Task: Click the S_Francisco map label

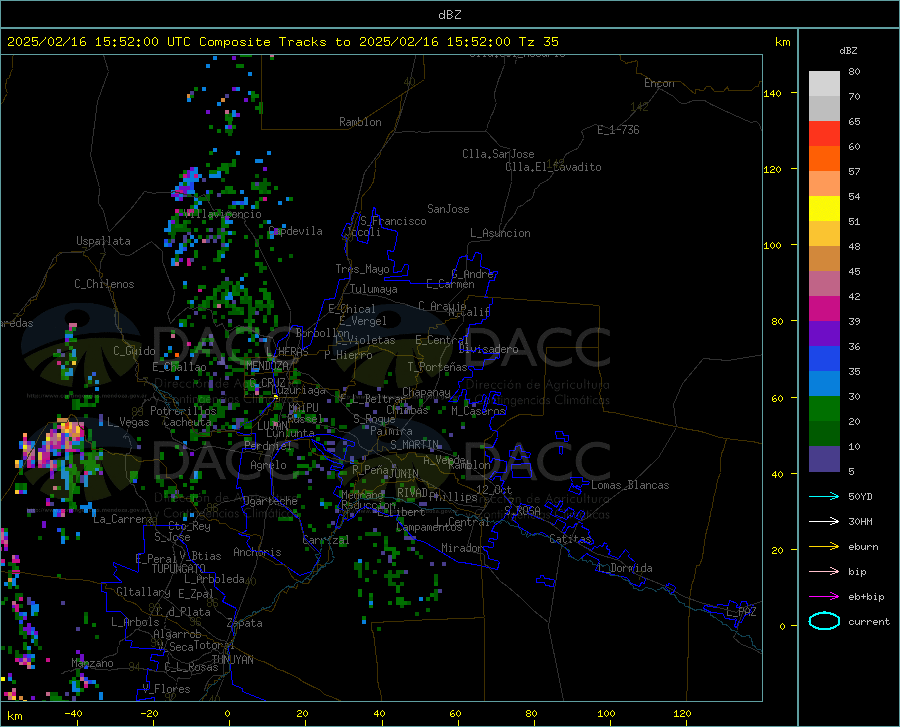Action: coord(393,221)
